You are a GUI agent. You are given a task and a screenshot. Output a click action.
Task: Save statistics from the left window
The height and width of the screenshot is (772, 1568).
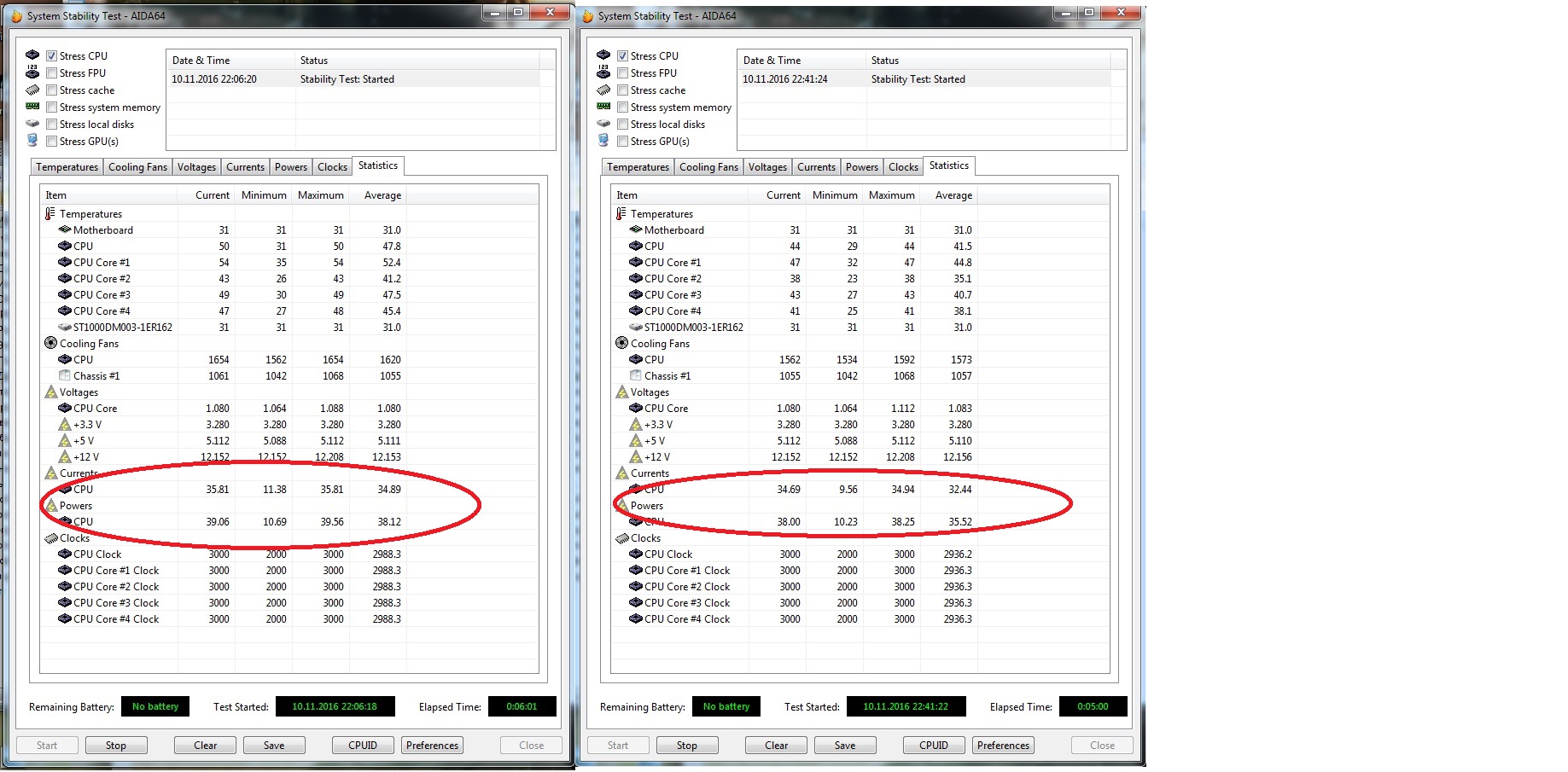(274, 746)
